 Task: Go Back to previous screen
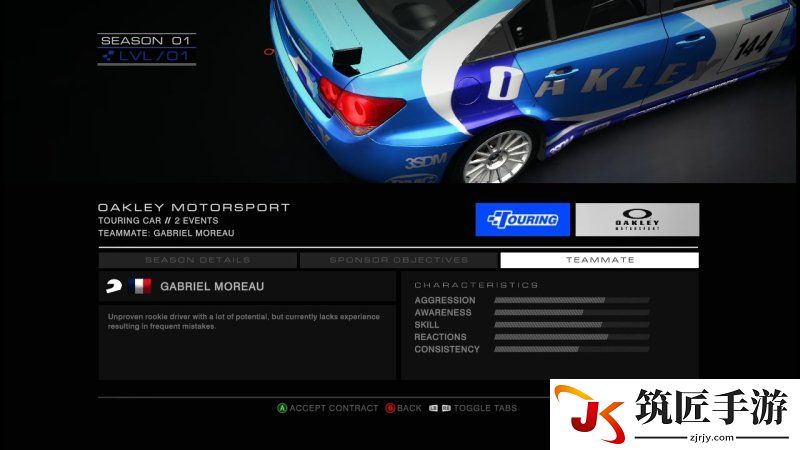coord(409,408)
